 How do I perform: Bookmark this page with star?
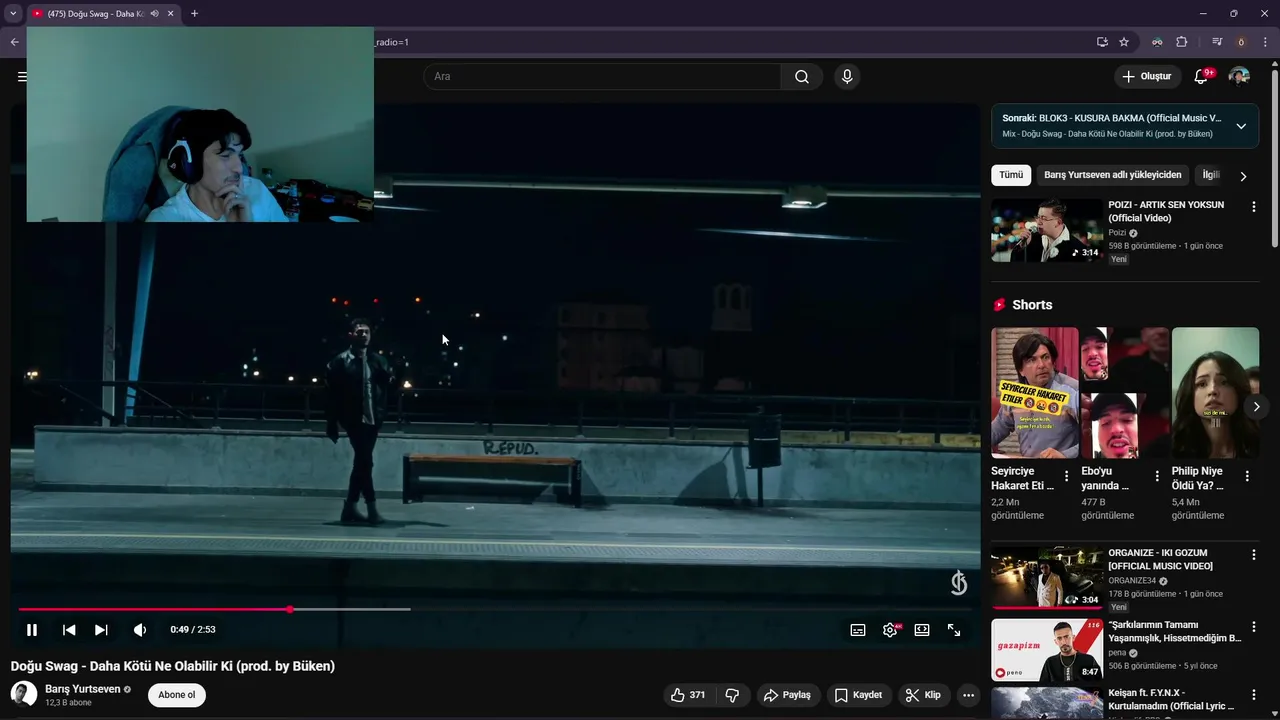click(1124, 42)
